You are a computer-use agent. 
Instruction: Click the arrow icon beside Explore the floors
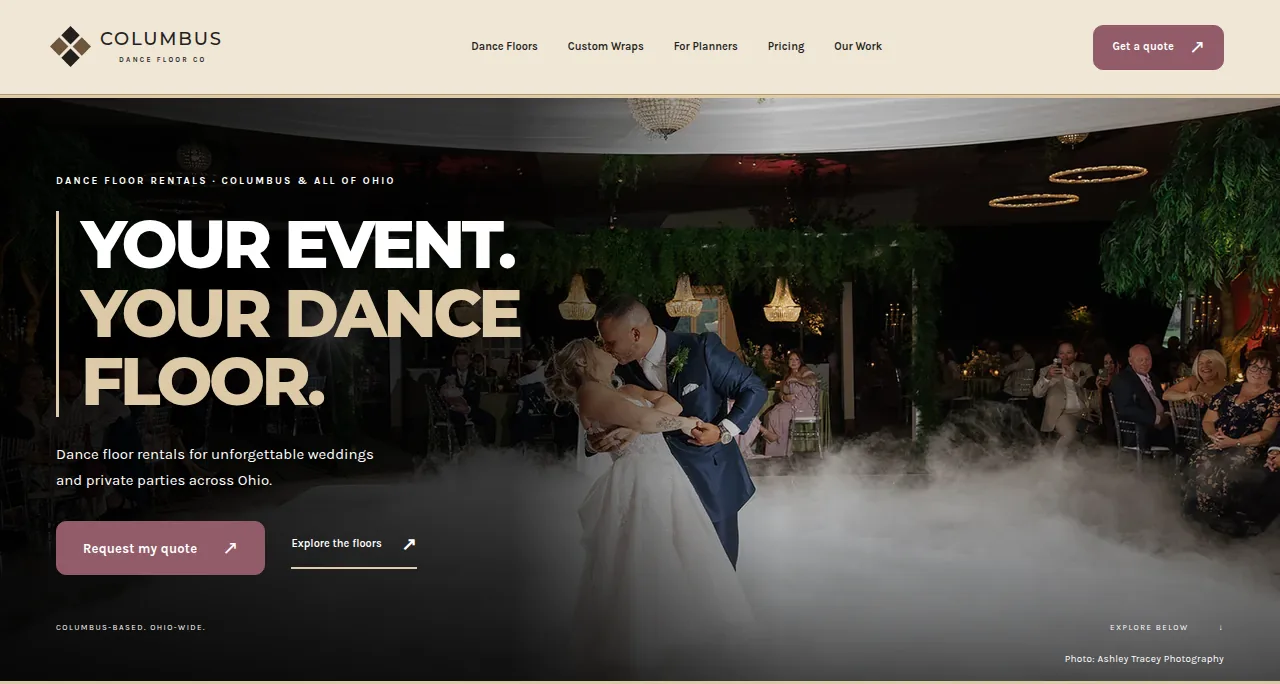click(x=408, y=544)
